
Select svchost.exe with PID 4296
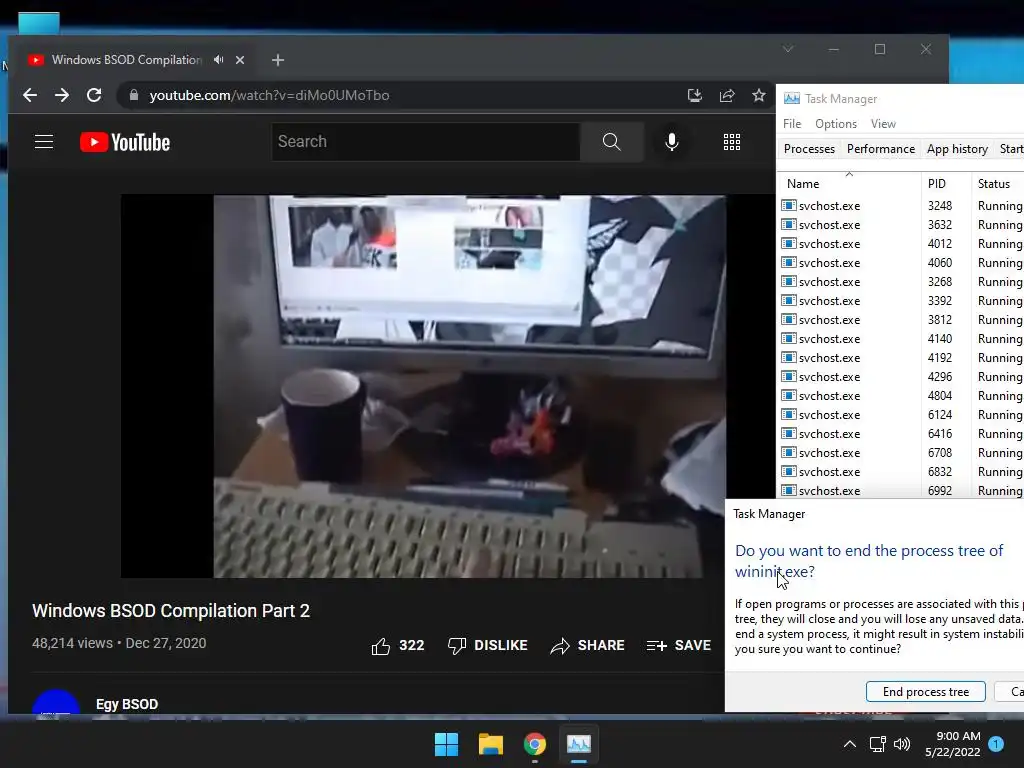tap(901, 376)
